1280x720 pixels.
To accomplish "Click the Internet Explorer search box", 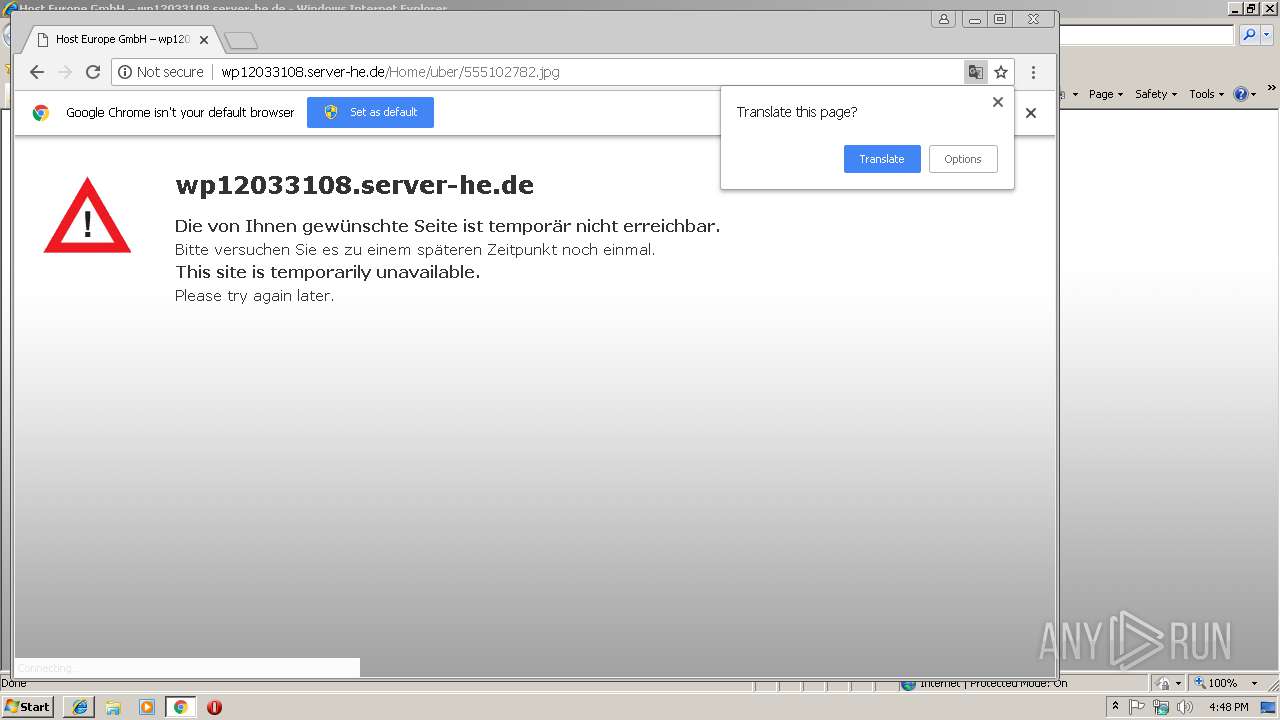I will point(1146,35).
